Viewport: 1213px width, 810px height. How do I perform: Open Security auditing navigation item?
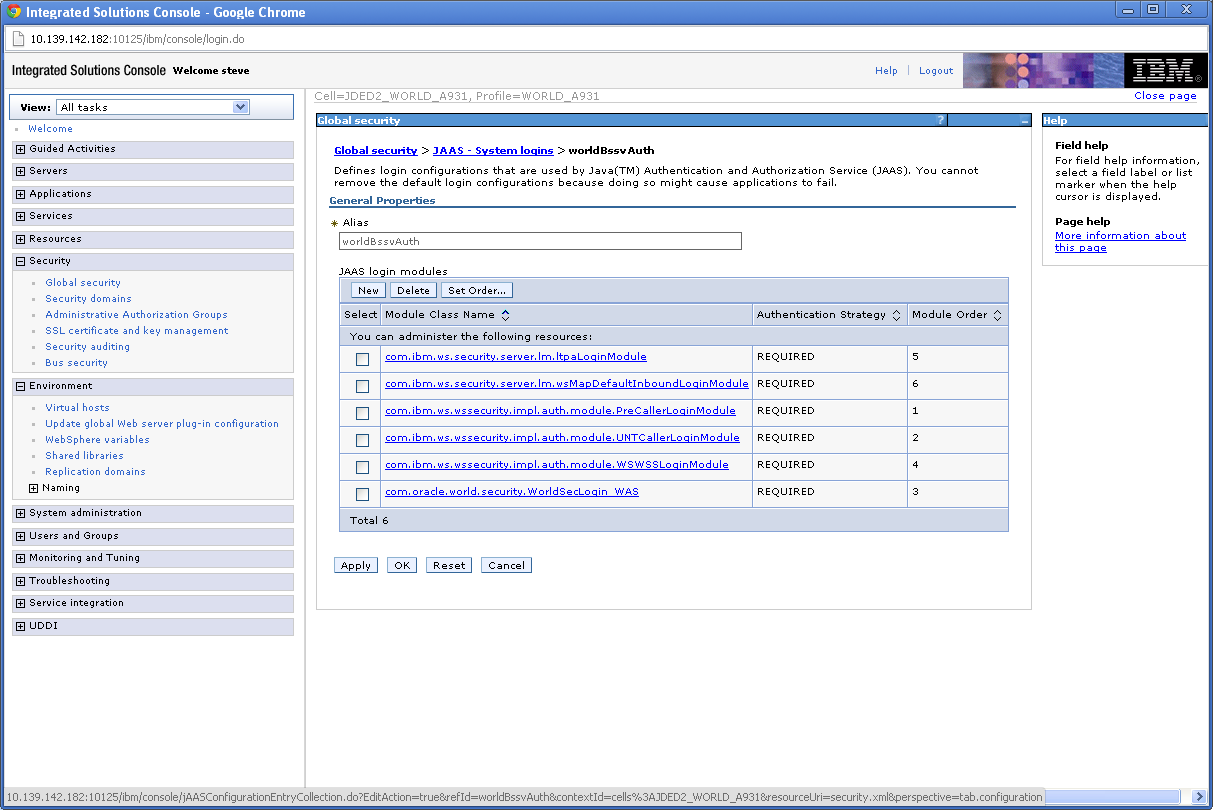point(87,347)
